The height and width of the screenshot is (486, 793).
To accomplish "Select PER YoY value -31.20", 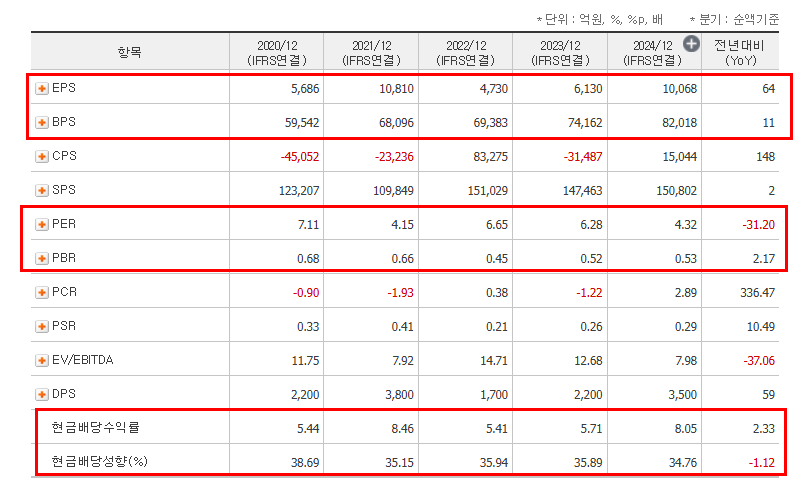I will (759, 225).
